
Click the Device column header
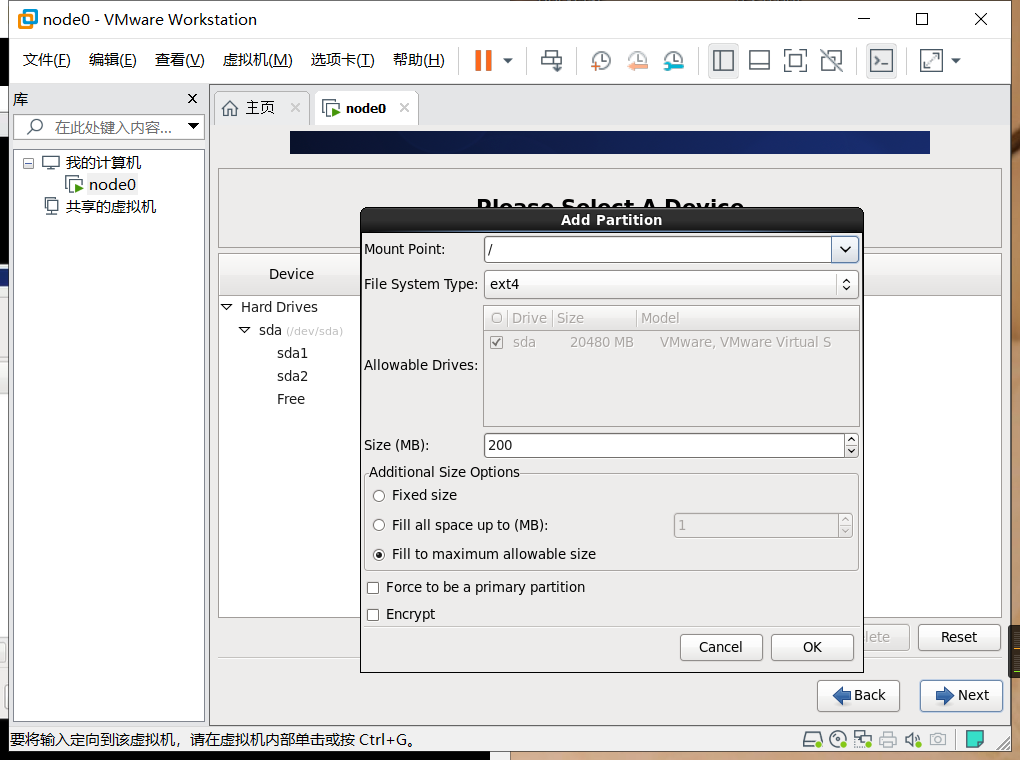[x=291, y=274]
